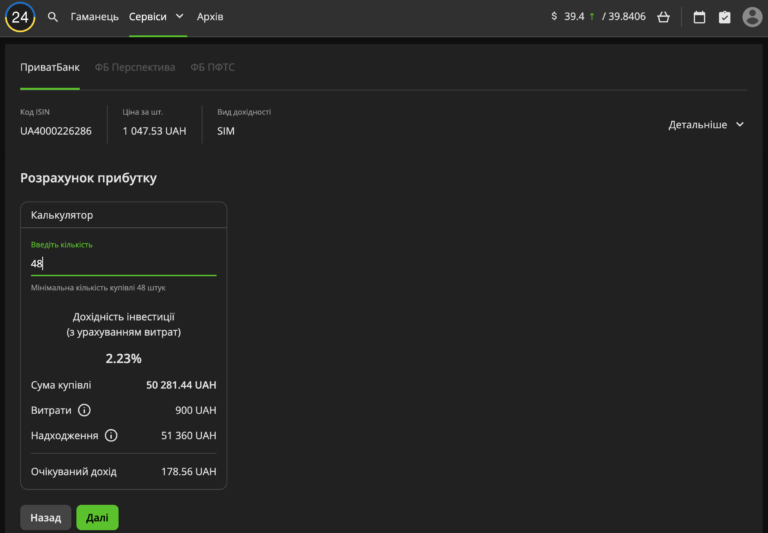Show info about Витрати
The height and width of the screenshot is (533, 768).
pyautogui.click(x=84, y=410)
